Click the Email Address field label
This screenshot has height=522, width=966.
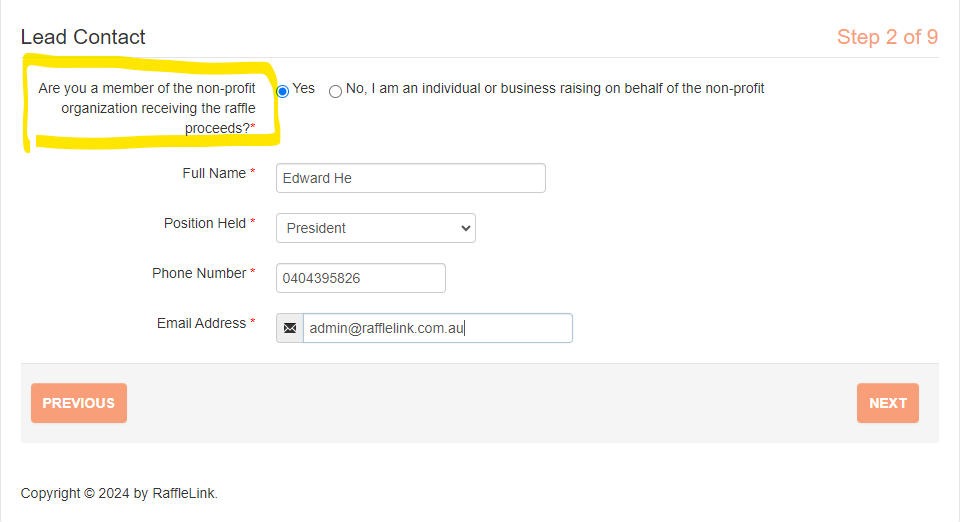coord(201,323)
